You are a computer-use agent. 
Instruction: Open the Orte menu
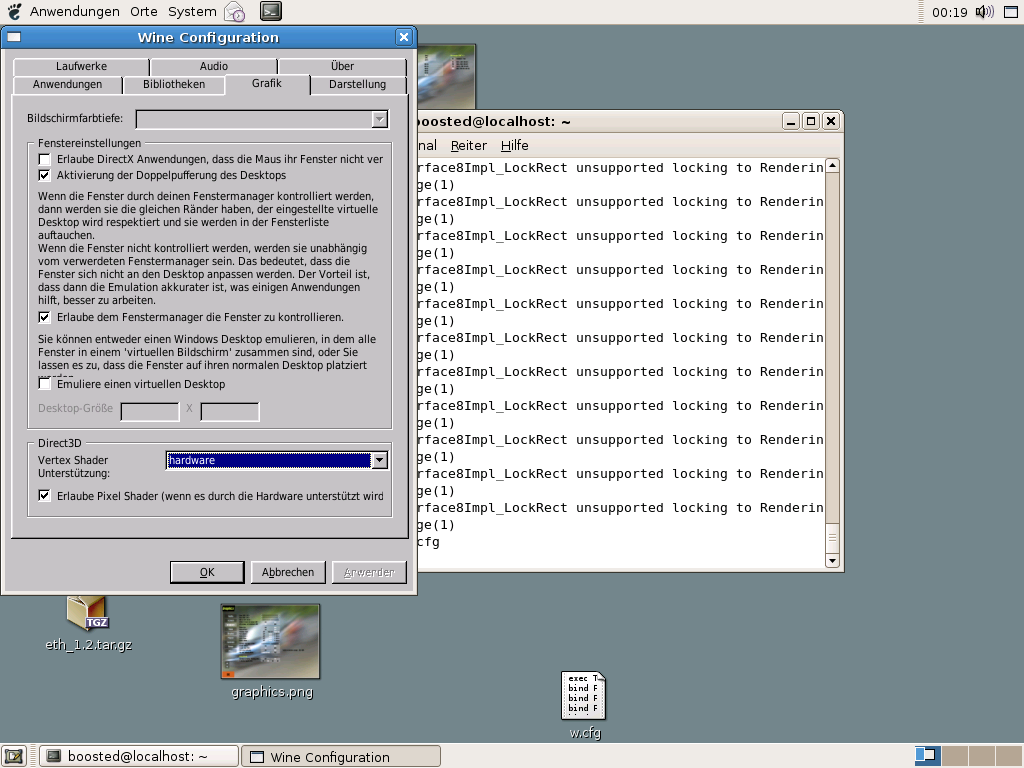(144, 11)
